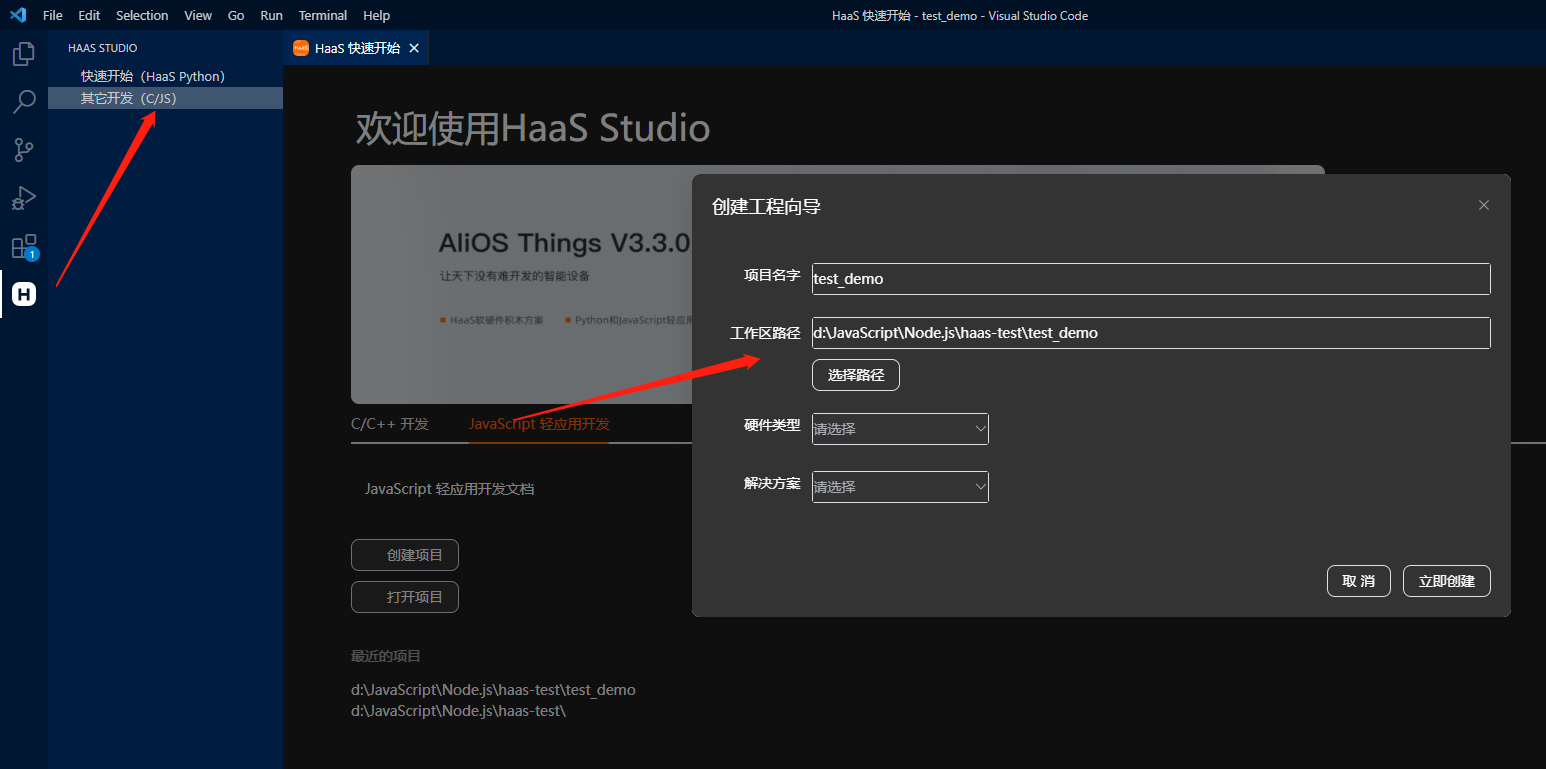Switch to the C/C++ 开发 tab
The image size is (1546, 769).
tap(390, 424)
